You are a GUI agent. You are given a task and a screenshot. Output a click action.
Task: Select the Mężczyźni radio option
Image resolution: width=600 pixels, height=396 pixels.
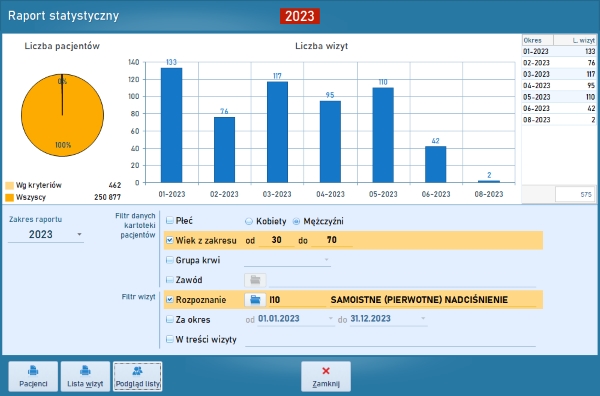[296, 221]
